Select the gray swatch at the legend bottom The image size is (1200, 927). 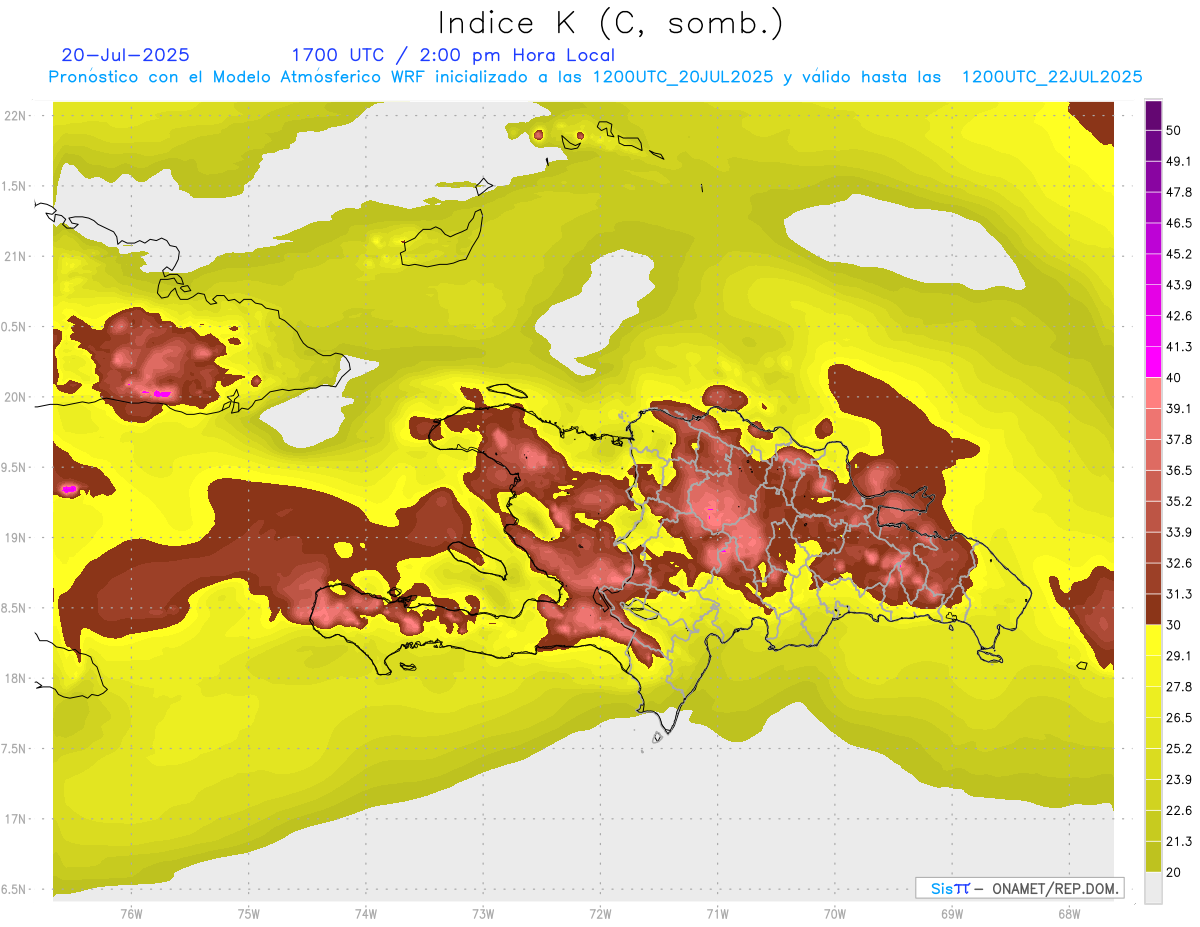coord(1153,888)
